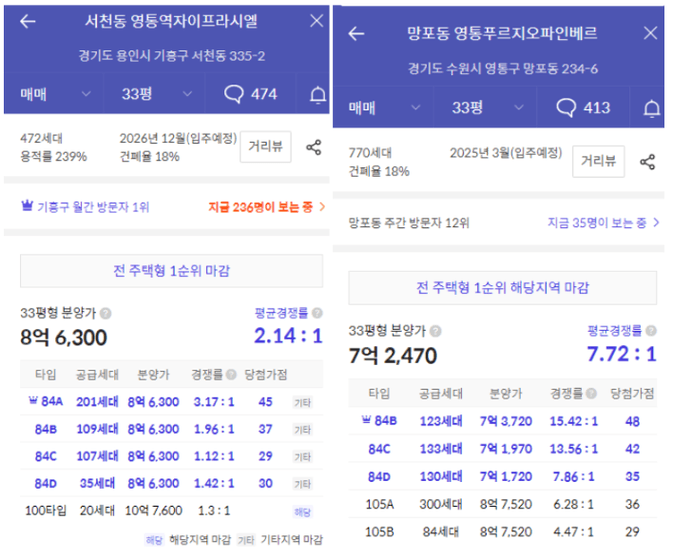The width and height of the screenshot is (673, 560).
Task: Tap notification bell in 서천동 panel
Action: 318,94
